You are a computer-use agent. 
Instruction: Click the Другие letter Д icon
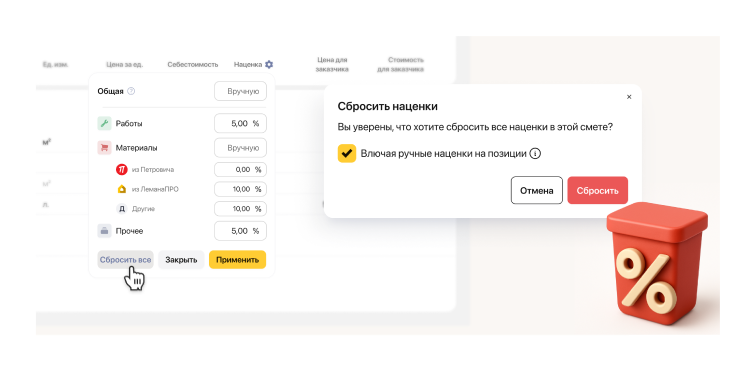(122, 209)
